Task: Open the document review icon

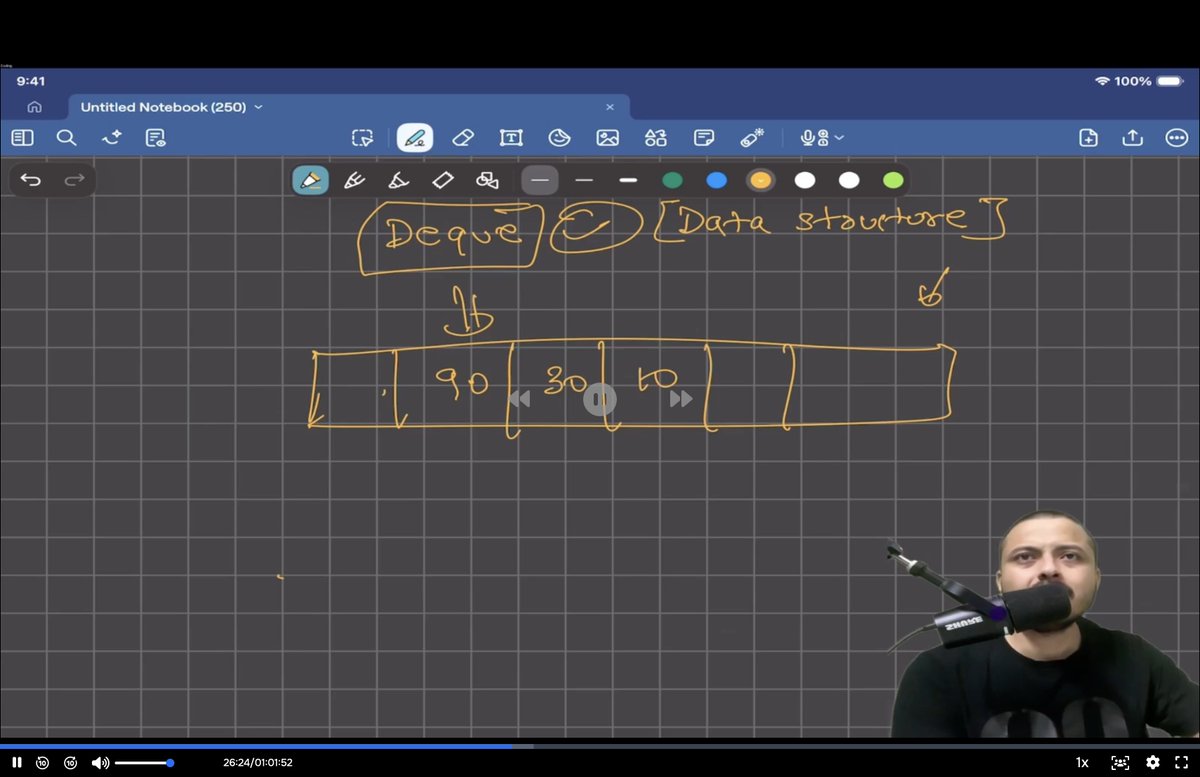Action: pos(155,138)
